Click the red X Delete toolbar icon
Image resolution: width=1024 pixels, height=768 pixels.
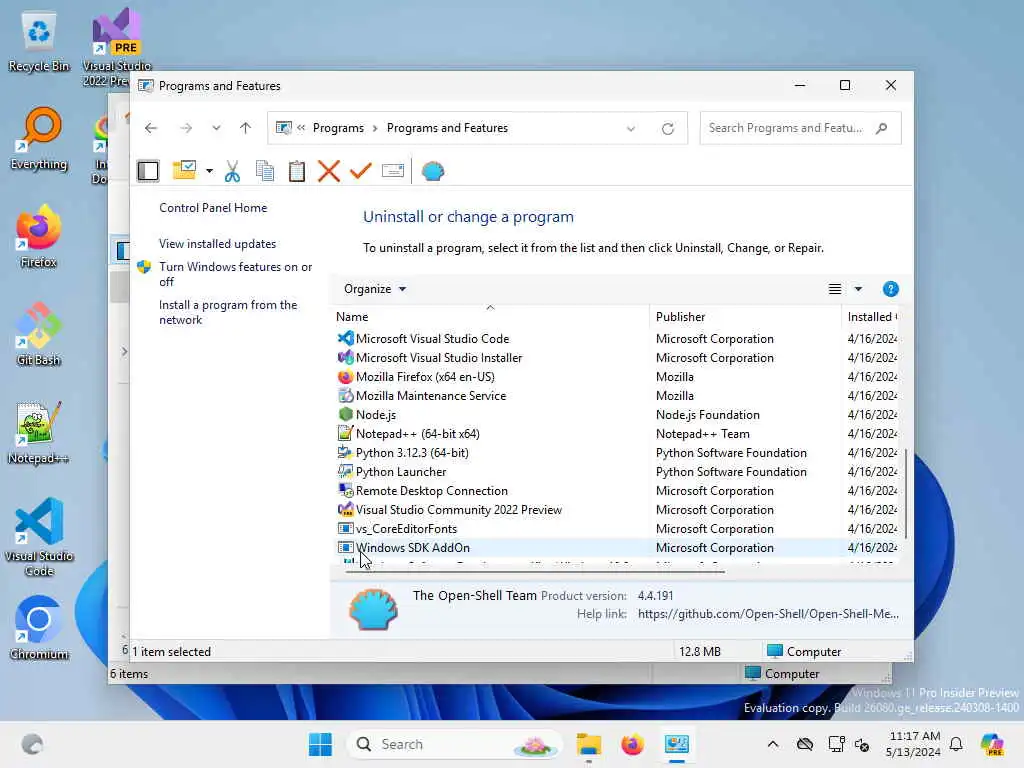[x=328, y=171]
